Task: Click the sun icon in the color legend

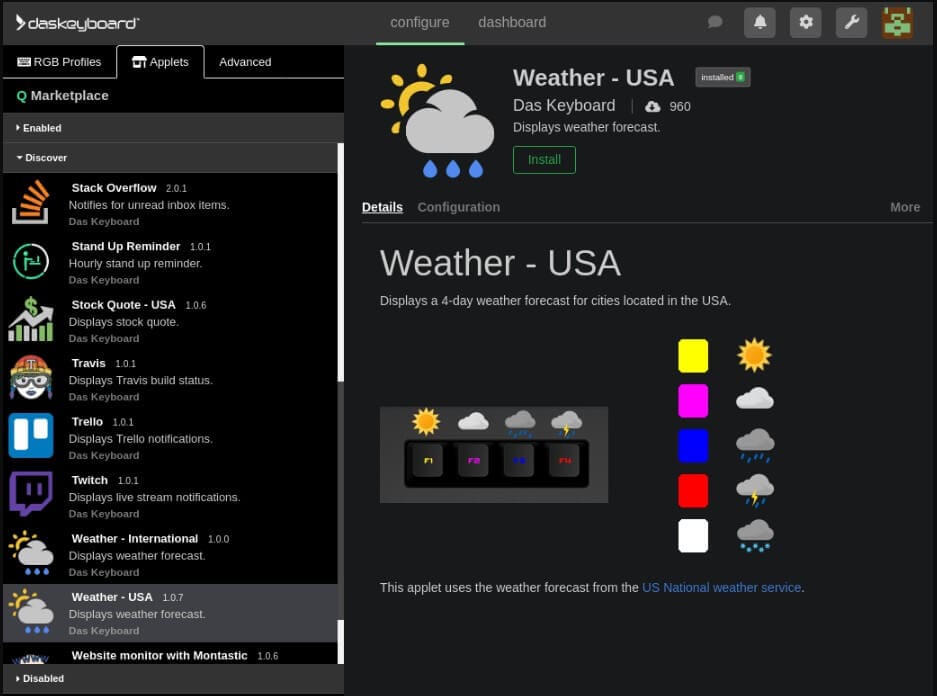Action: pyautogui.click(x=754, y=355)
